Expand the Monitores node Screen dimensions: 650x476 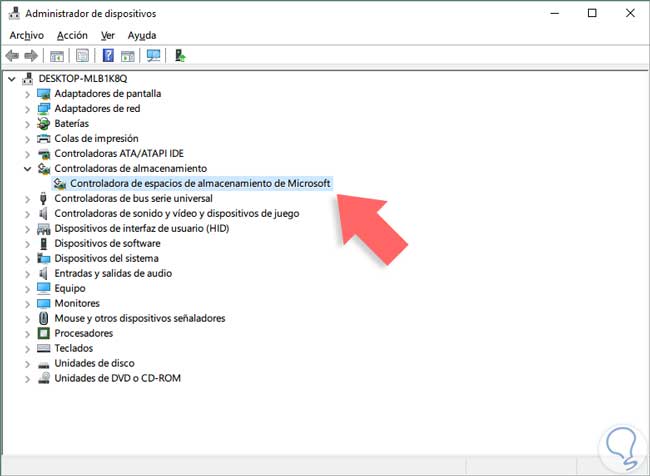27,304
